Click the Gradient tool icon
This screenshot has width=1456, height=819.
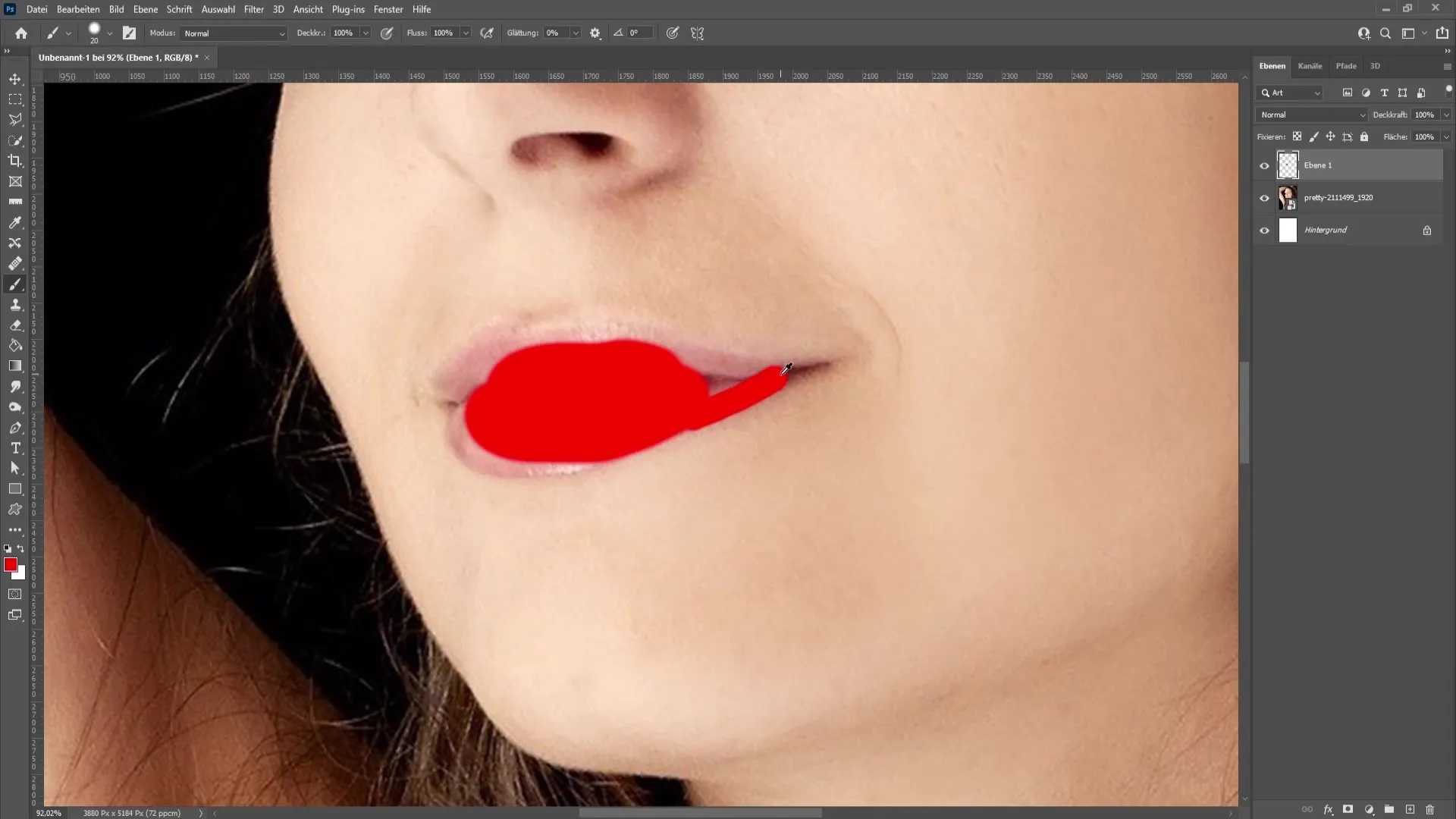pyautogui.click(x=15, y=365)
